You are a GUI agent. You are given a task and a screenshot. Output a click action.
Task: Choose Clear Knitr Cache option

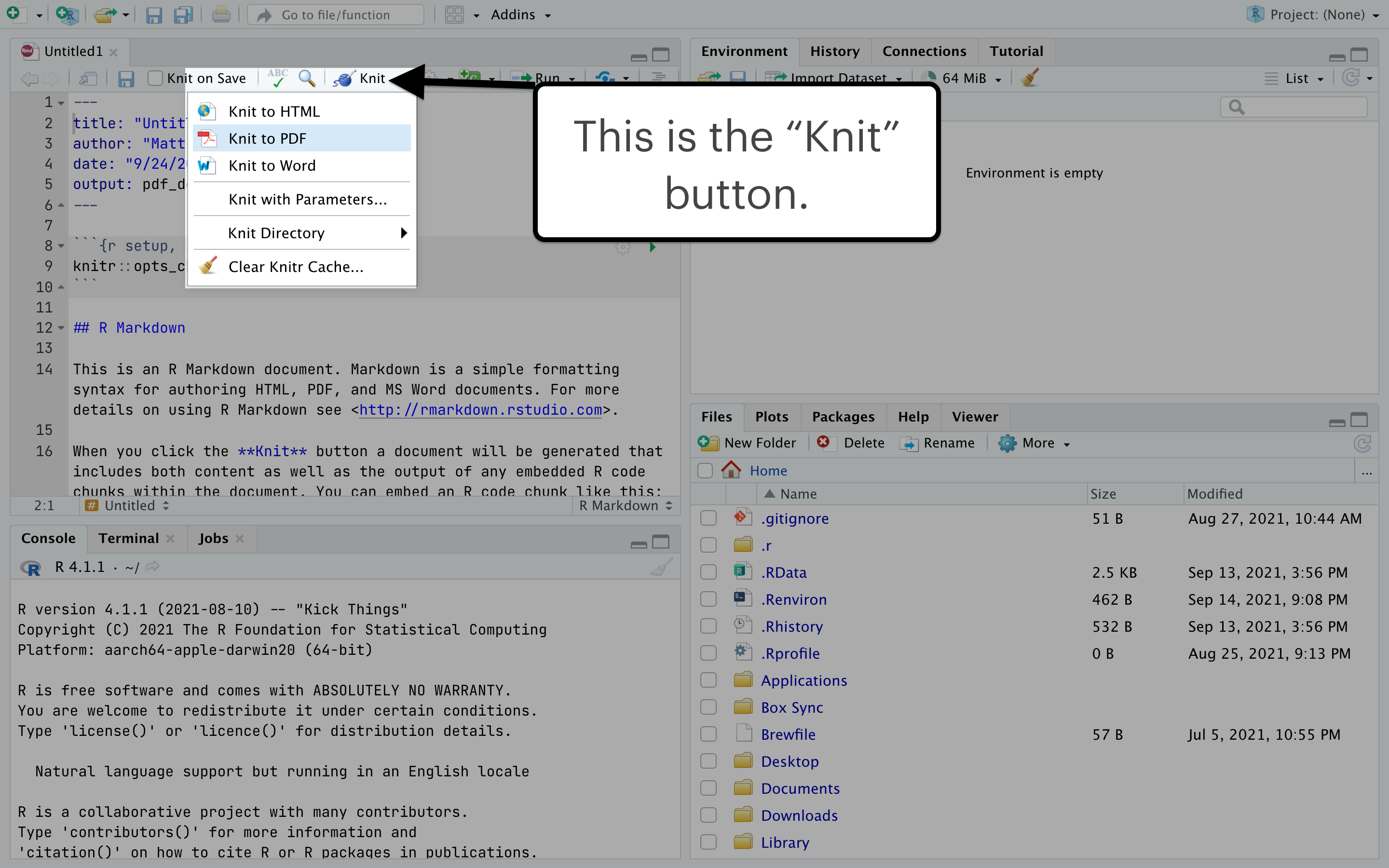point(302,267)
